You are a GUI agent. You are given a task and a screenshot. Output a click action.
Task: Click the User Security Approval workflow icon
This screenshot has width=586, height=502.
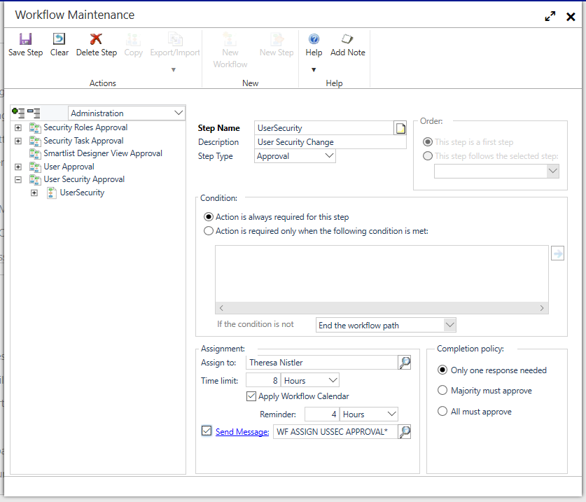(35, 180)
